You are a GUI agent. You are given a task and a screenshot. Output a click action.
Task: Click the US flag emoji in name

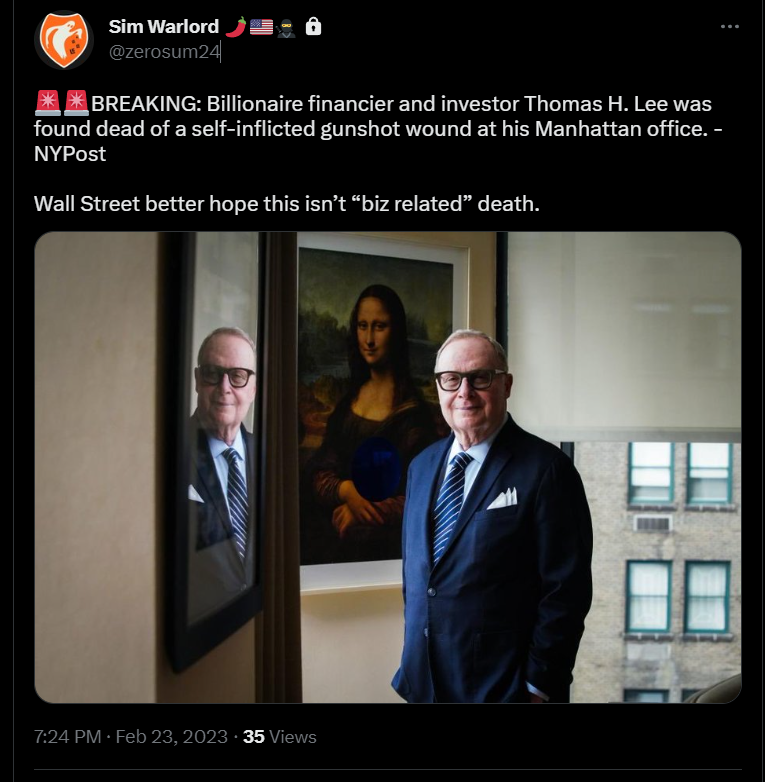pos(261,27)
